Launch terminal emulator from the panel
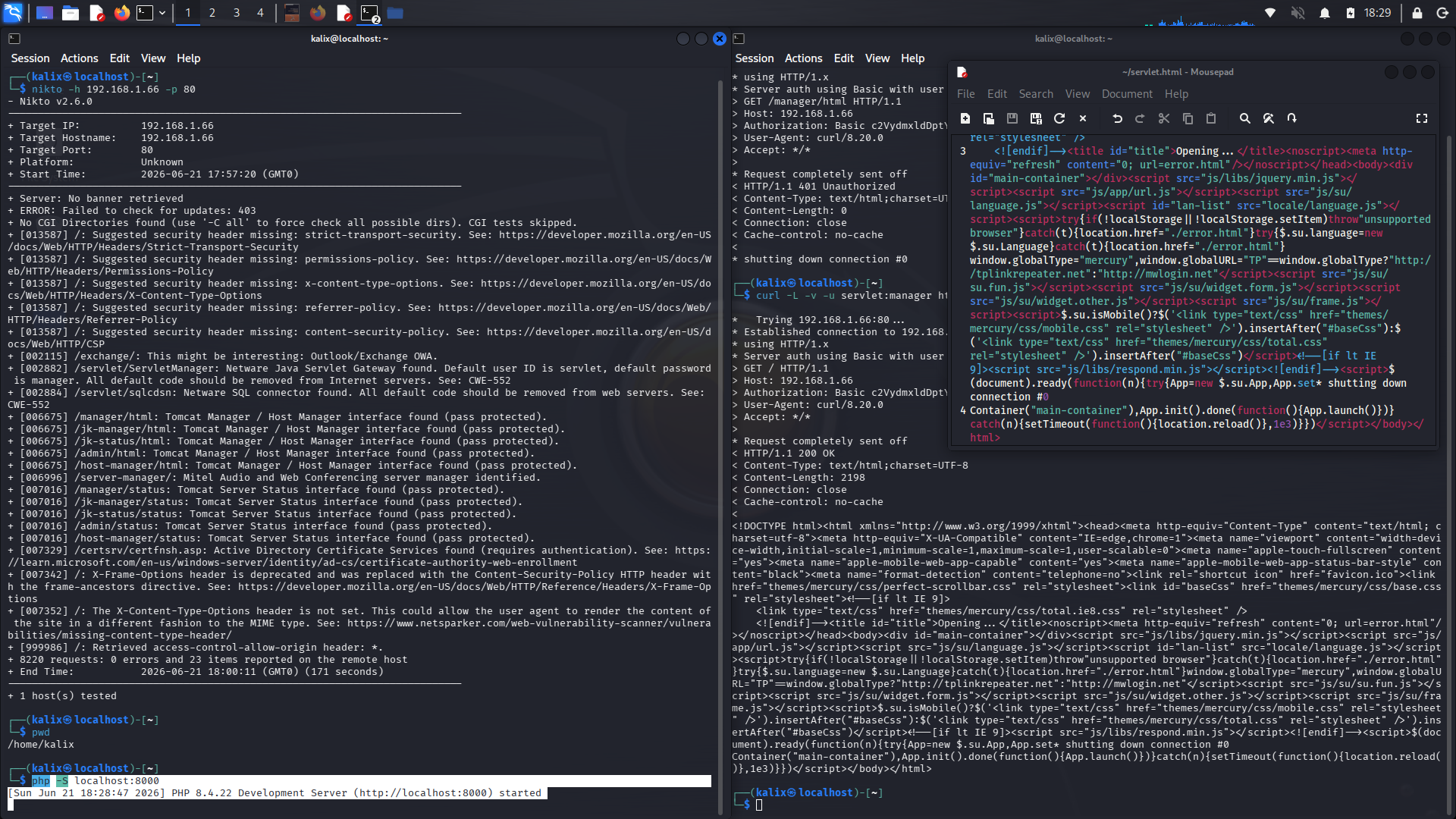 pos(145,13)
